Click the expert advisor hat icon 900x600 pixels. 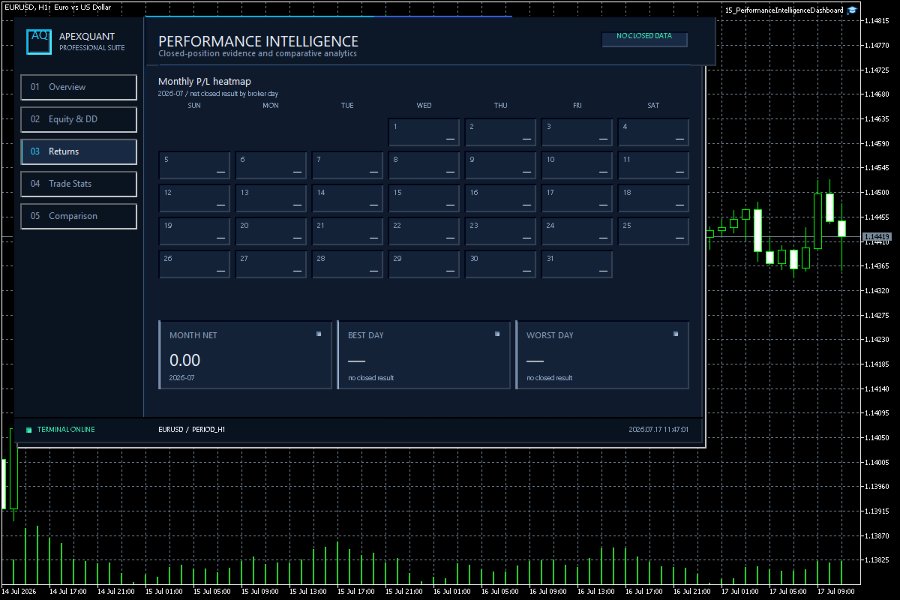(852, 10)
